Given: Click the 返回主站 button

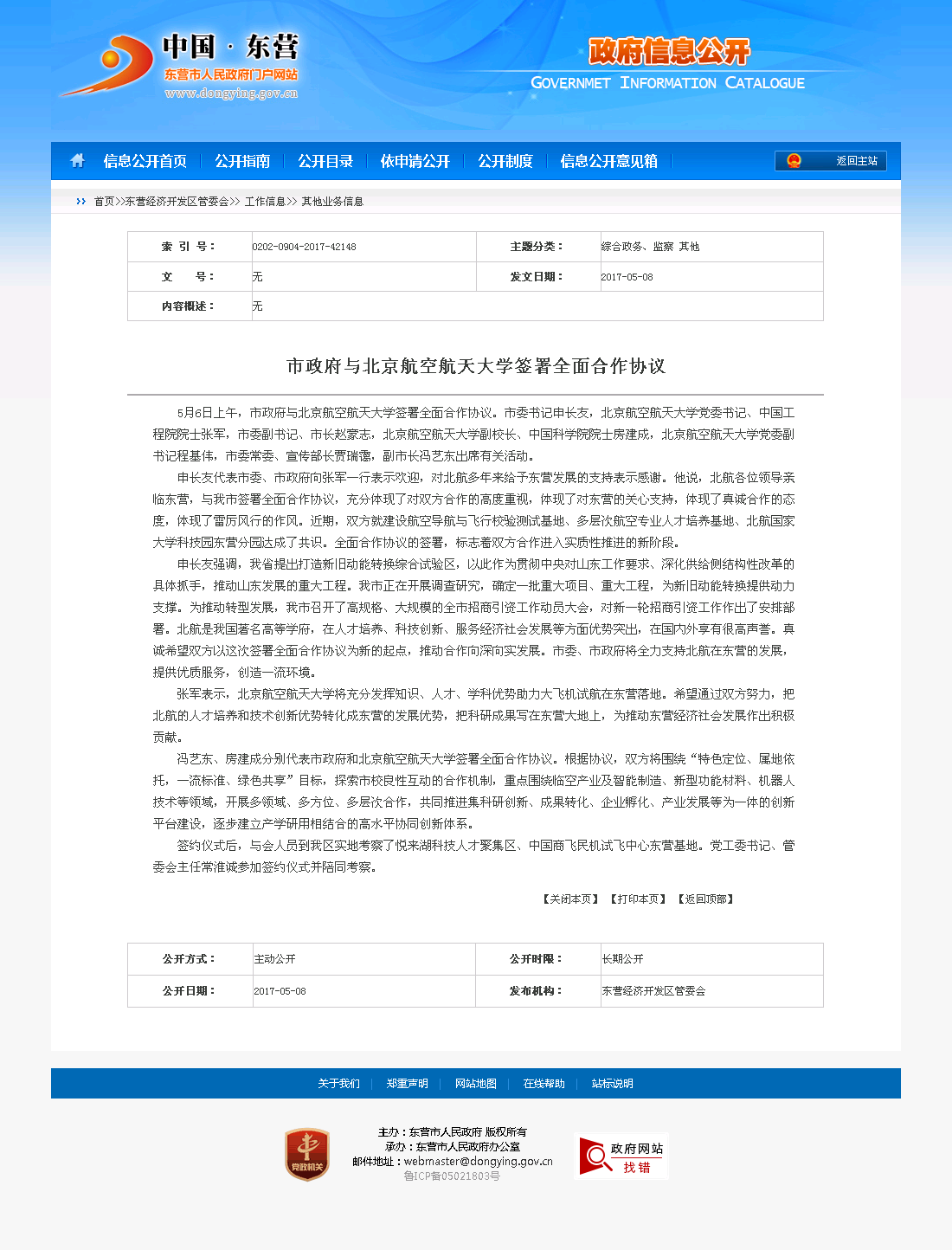Looking at the screenshot, I should coord(856,161).
